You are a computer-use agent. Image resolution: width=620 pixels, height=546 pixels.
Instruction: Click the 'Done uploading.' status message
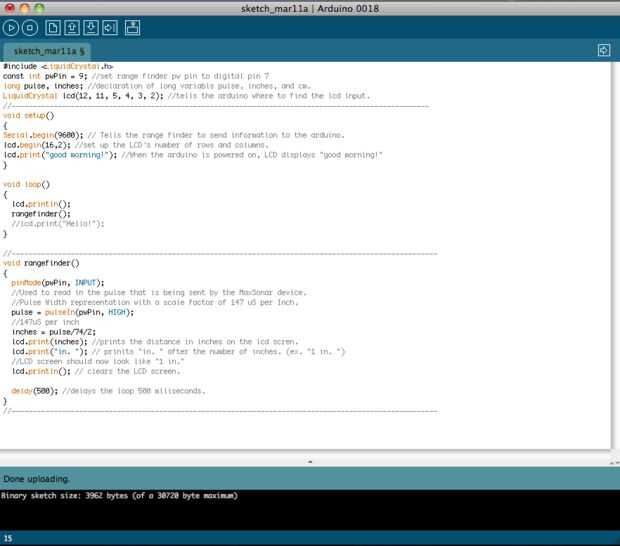click(36, 479)
